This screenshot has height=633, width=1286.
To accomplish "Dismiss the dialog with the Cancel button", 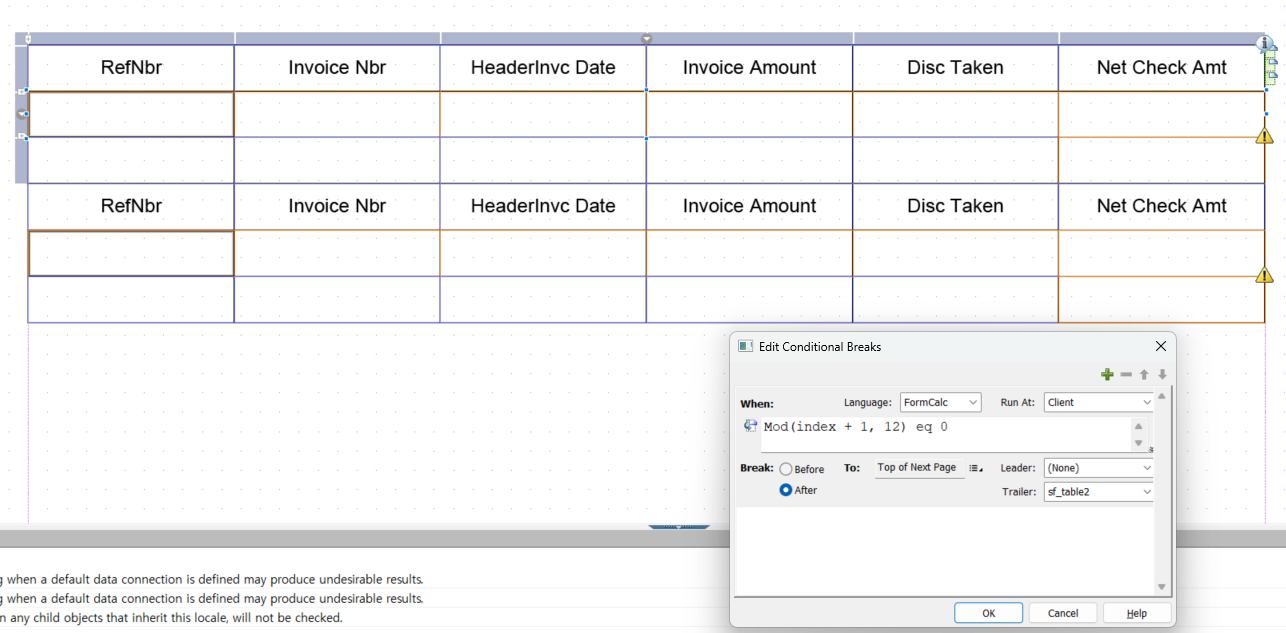I will 1063,613.
